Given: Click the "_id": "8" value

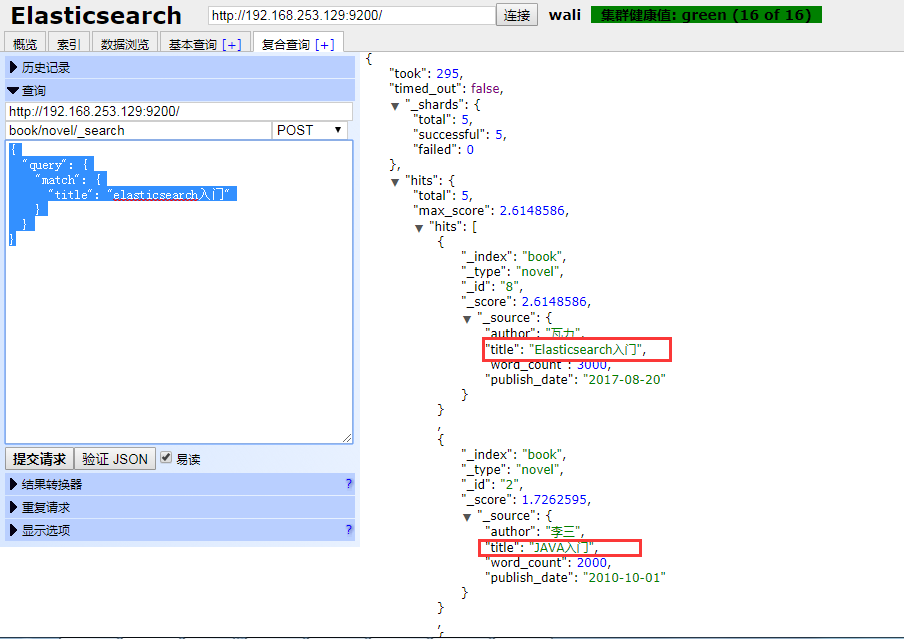Looking at the screenshot, I should click(509, 287).
